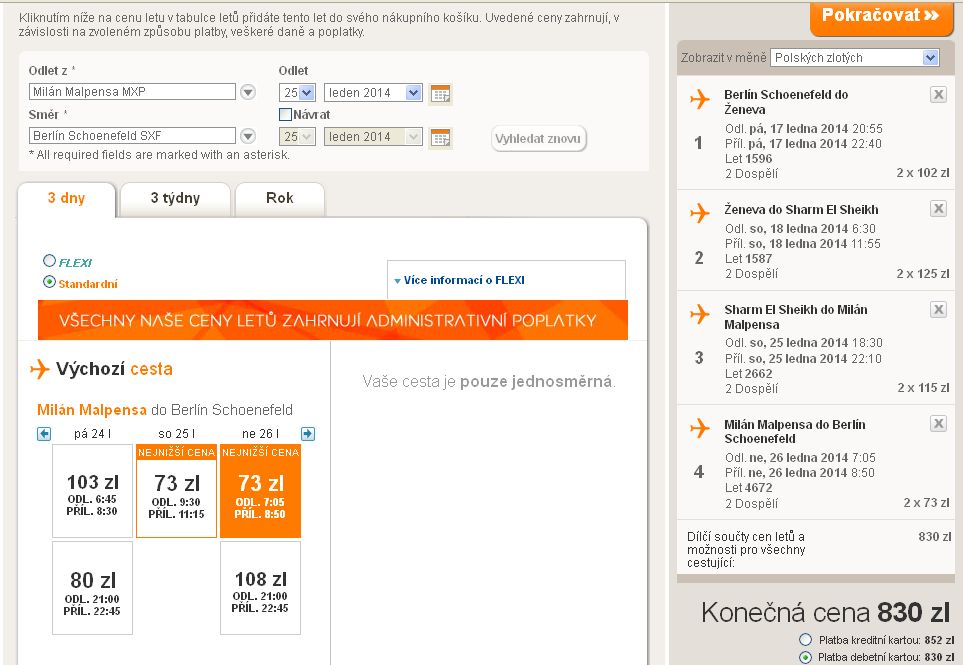Image resolution: width=963 pixels, height=665 pixels.
Task: Expand Více informací o FLEXI link
Action: [x=459, y=281]
